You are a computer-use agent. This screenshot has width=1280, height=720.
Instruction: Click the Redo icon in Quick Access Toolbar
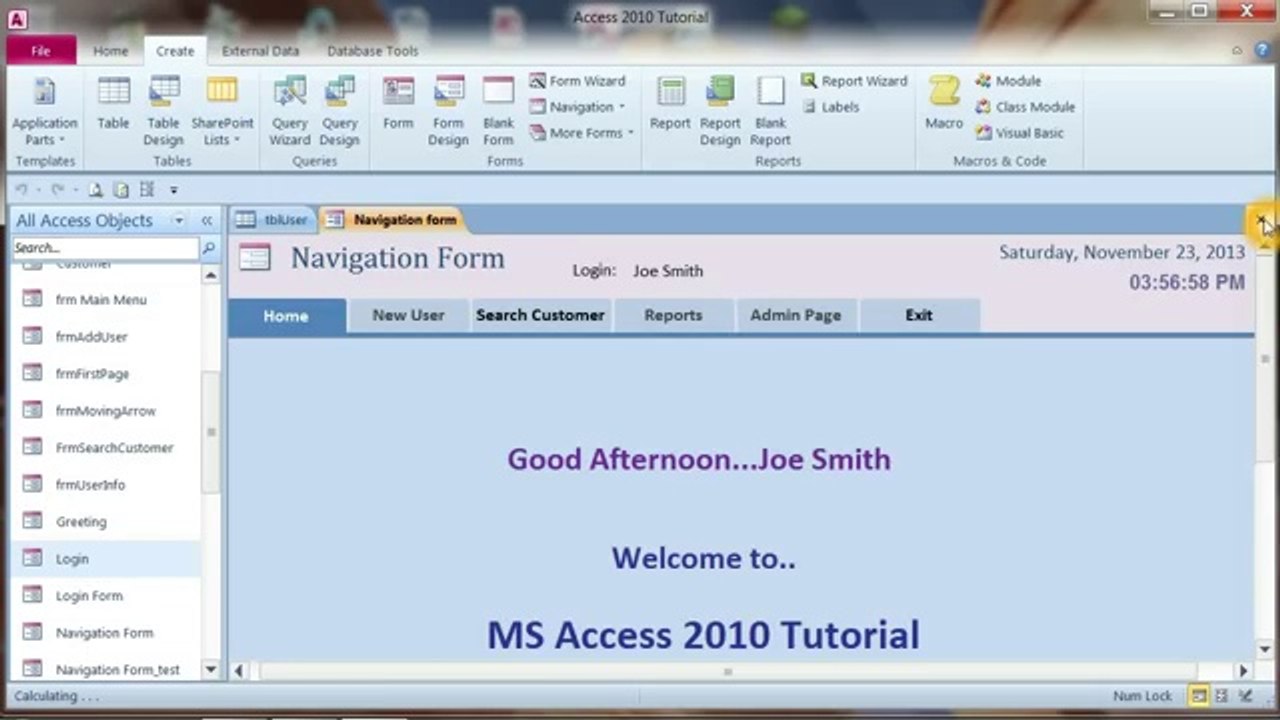57,190
